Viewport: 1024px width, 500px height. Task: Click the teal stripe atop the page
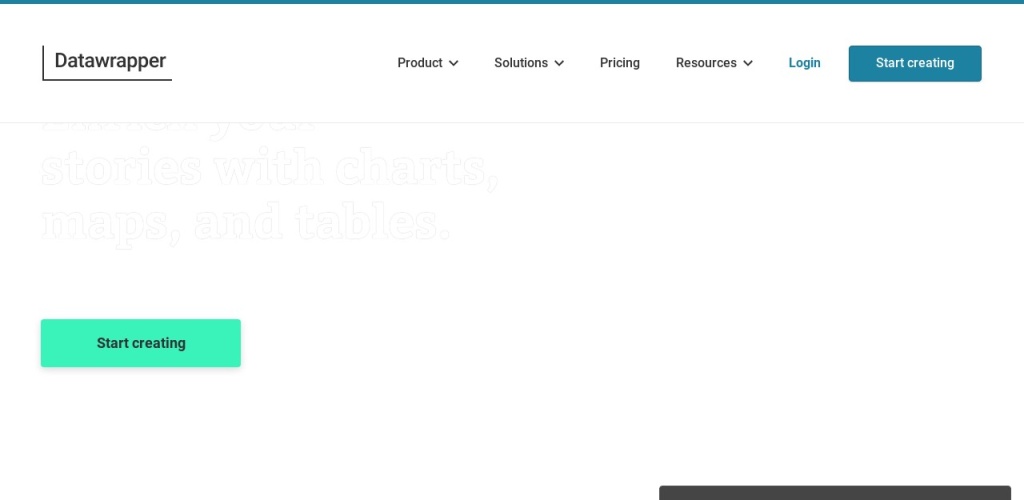tap(512, 2)
